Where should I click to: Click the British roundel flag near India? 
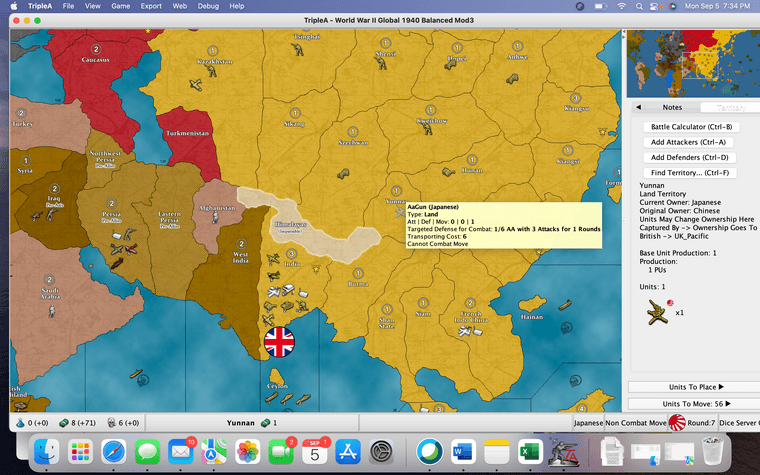(x=279, y=342)
